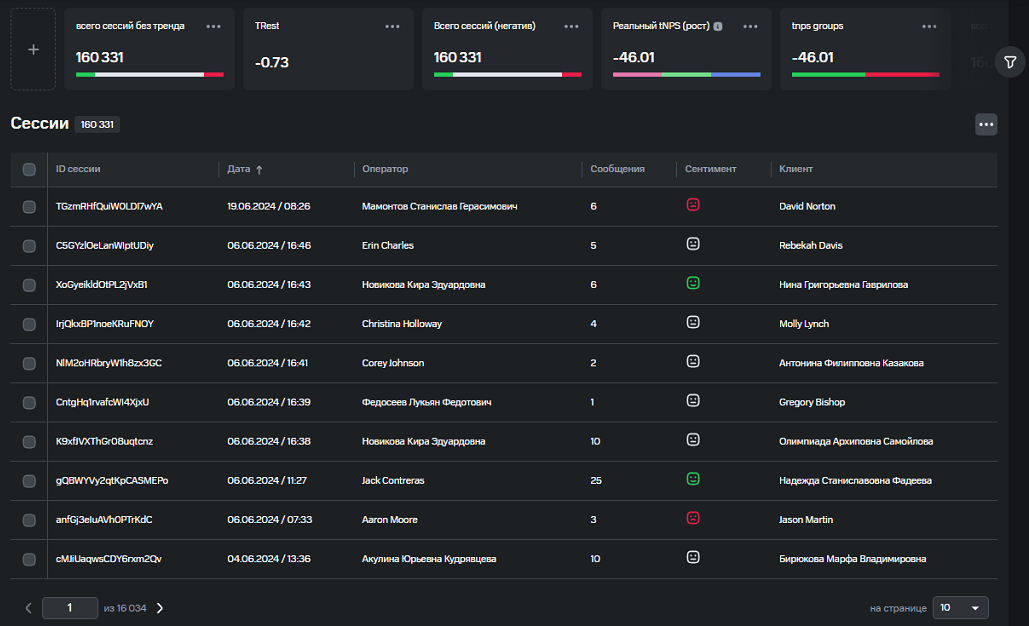
Task: Click client Надежда Станиславовна Фадеева
Action: click(855, 480)
